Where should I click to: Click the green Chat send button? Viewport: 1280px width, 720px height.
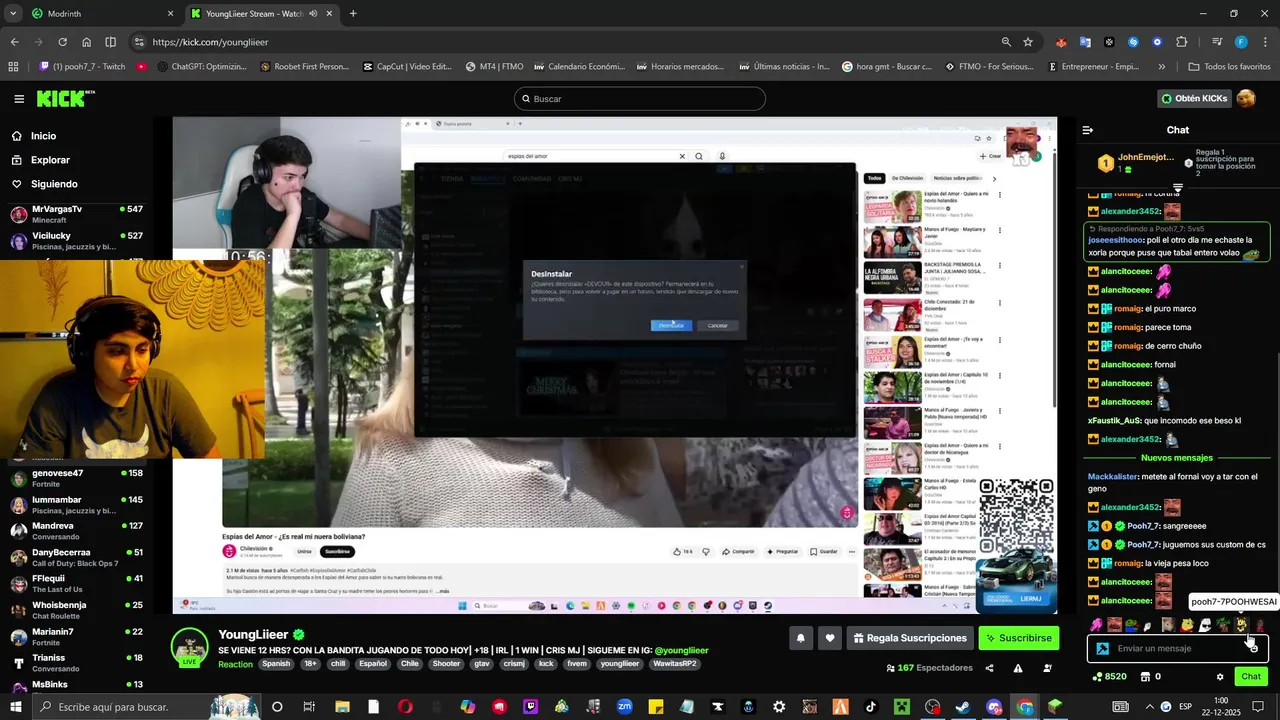click(1251, 677)
